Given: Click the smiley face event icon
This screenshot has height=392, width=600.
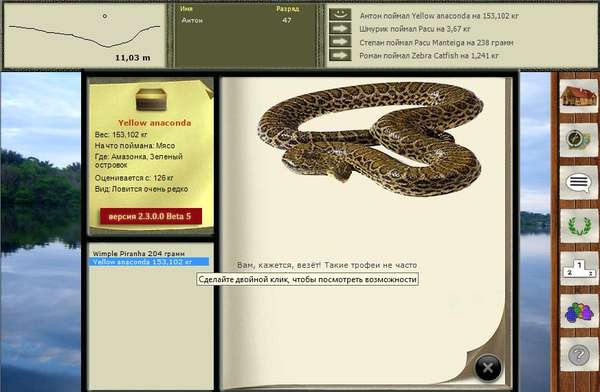Looking at the screenshot, I should tap(340, 15).
